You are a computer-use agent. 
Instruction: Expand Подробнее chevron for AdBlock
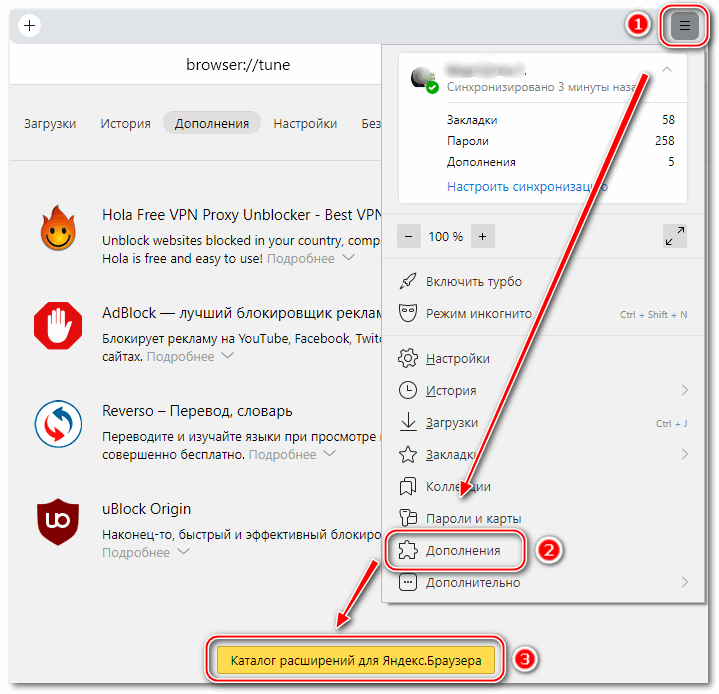[x=228, y=355]
